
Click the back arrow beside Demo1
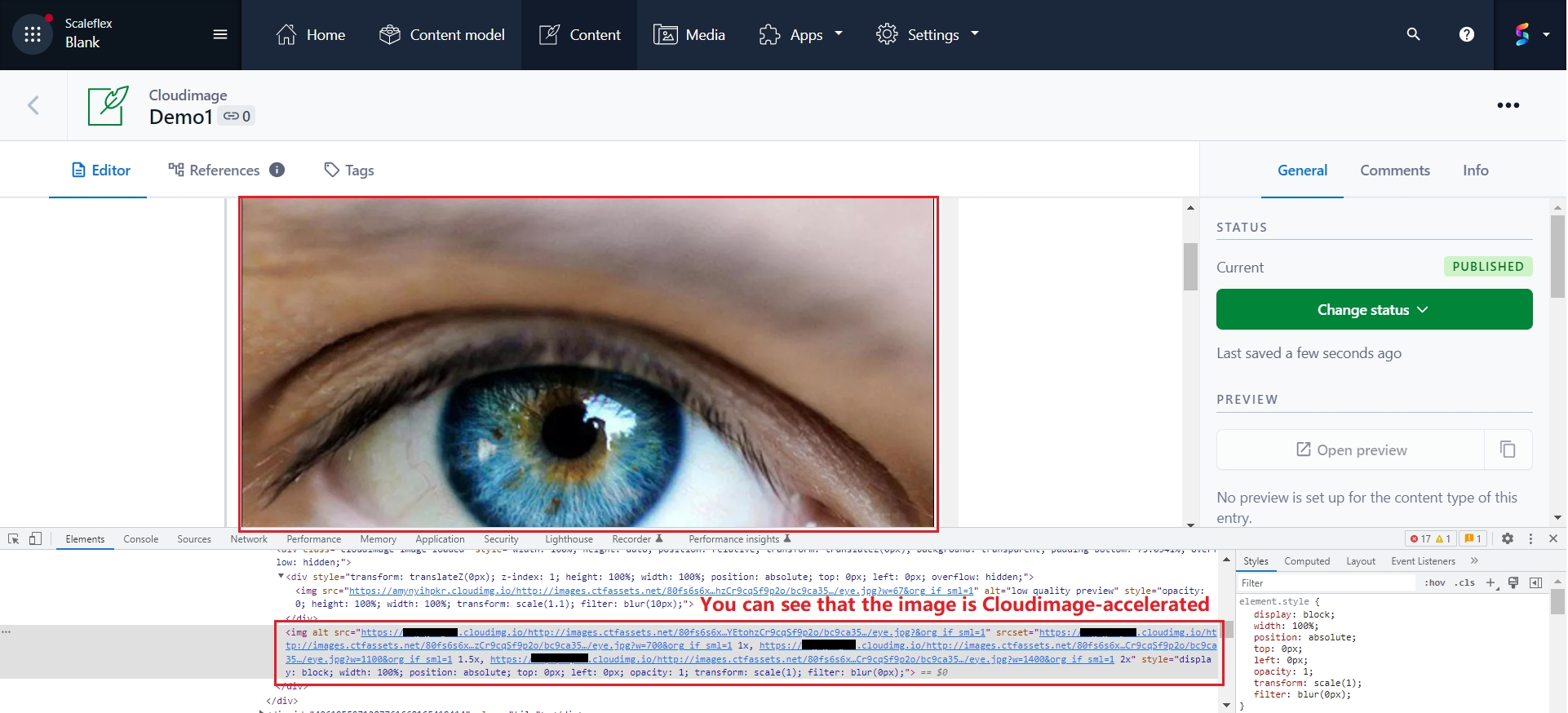point(33,105)
